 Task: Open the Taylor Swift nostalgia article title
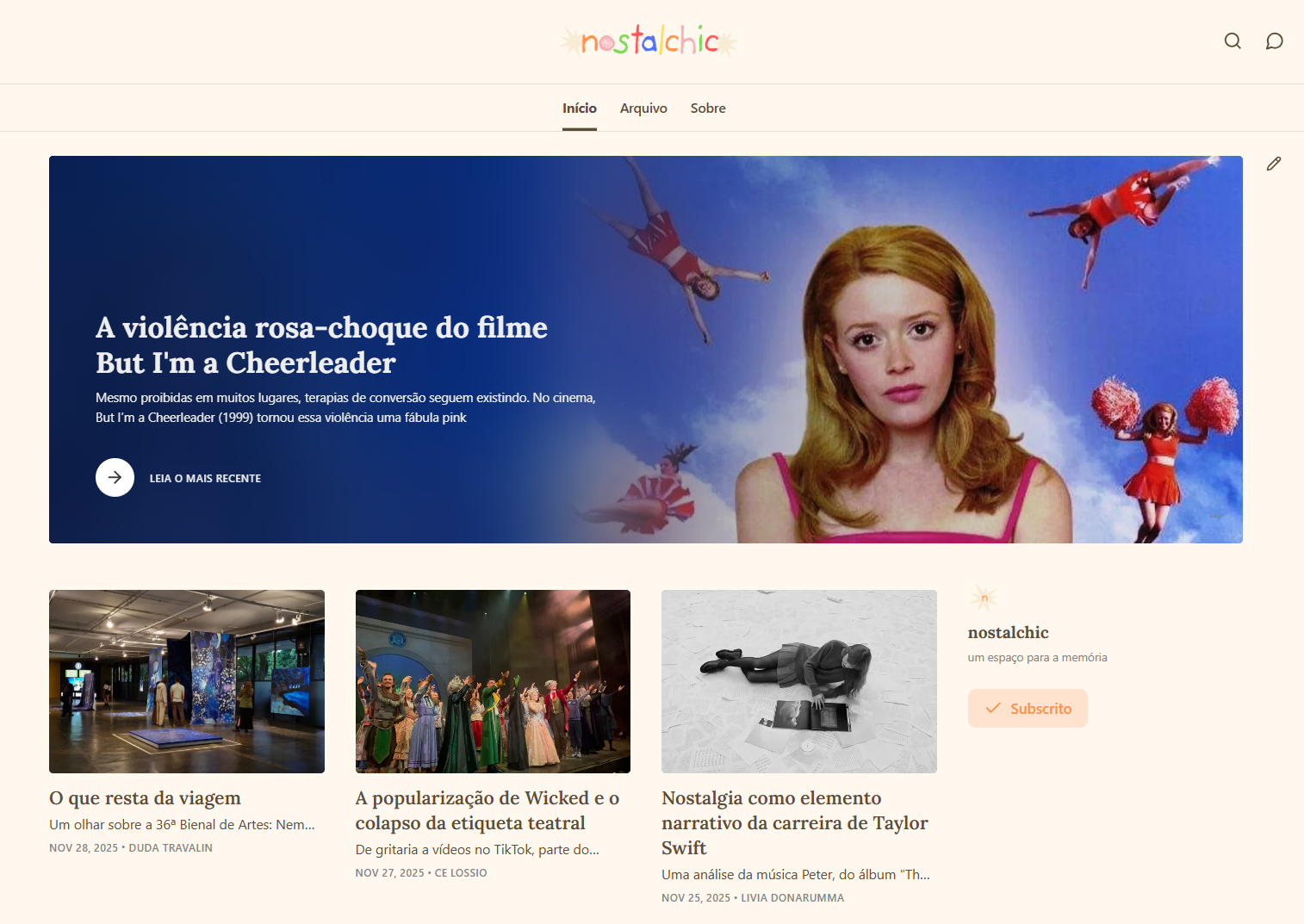[794, 822]
